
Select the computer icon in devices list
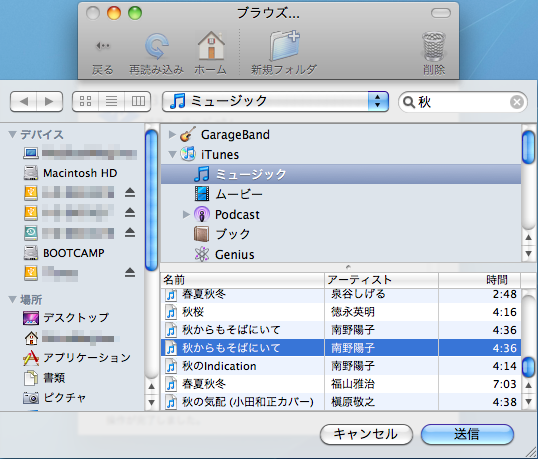pos(31,153)
